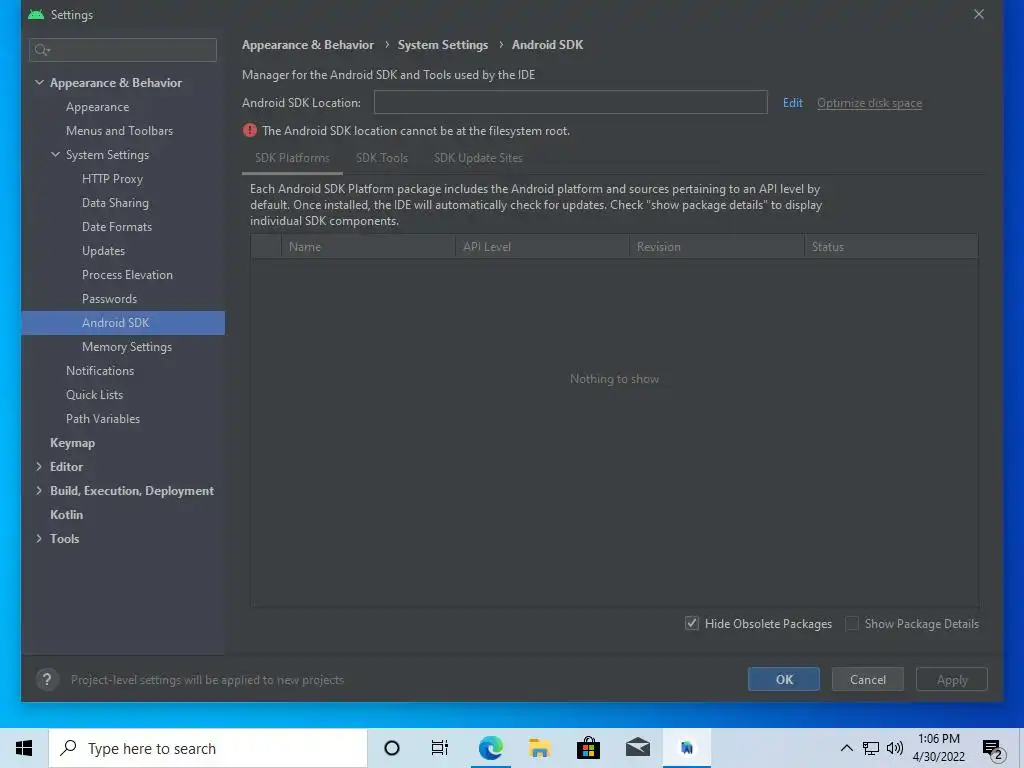This screenshot has height=768, width=1024.
Task: Click the red error icon beside the SDK warning
Action: [x=249, y=131]
